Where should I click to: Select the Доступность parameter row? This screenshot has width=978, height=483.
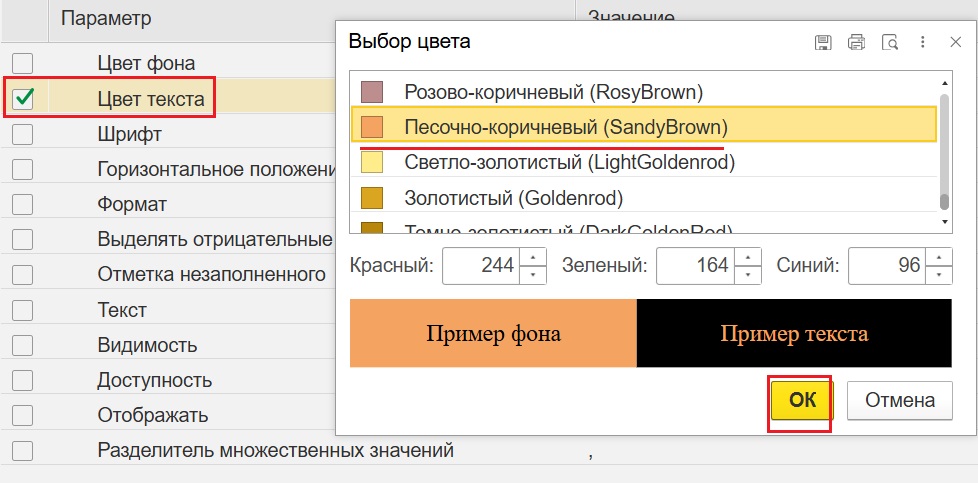(155, 379)
